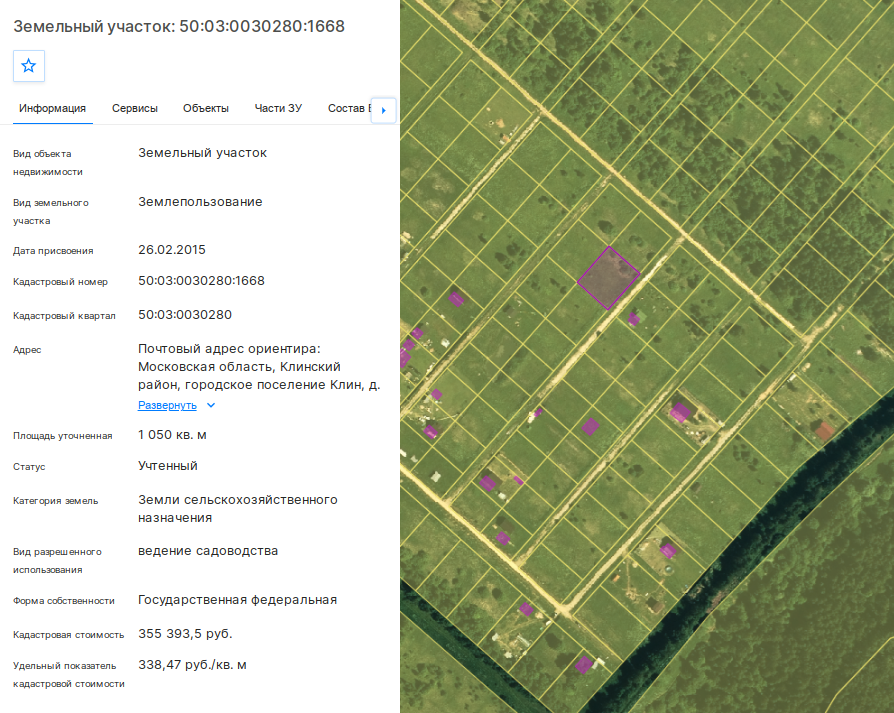Click date value 26.02.2015
Viewport: 894px width, 713px height.
point(172,250)
